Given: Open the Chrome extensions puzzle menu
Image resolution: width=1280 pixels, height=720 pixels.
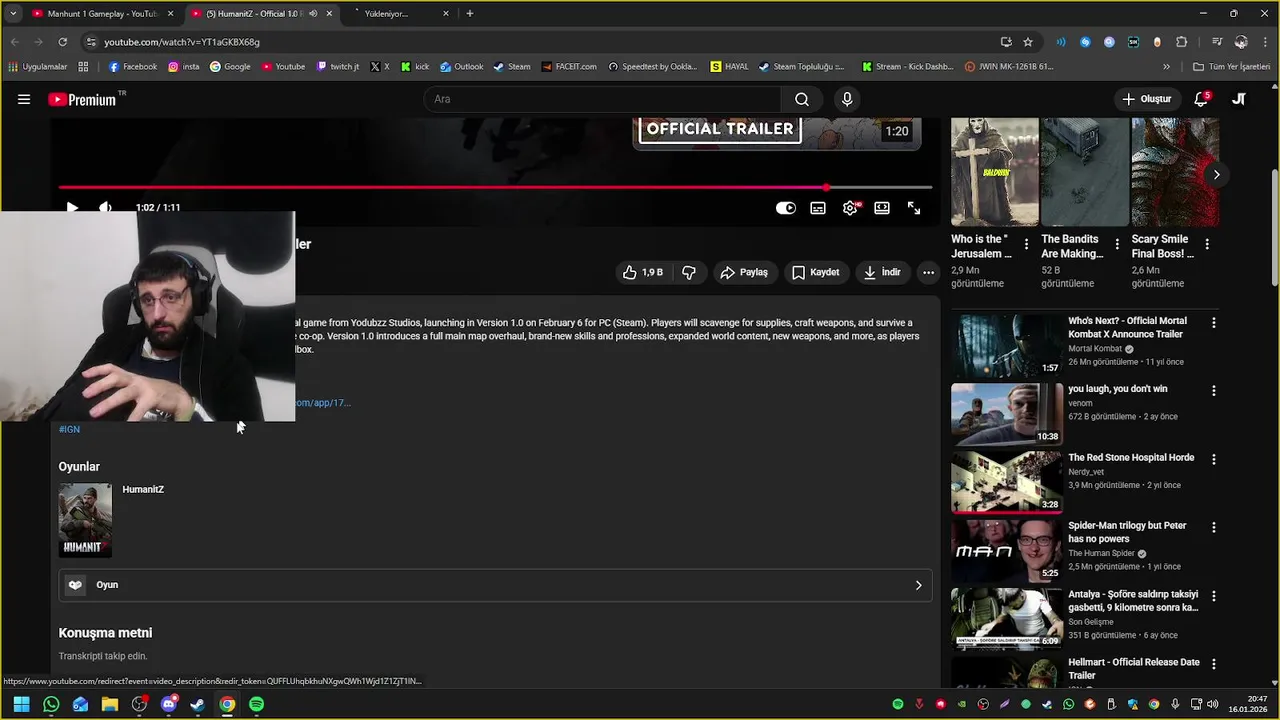Looking at the screenshot, I should point(1182,42).
